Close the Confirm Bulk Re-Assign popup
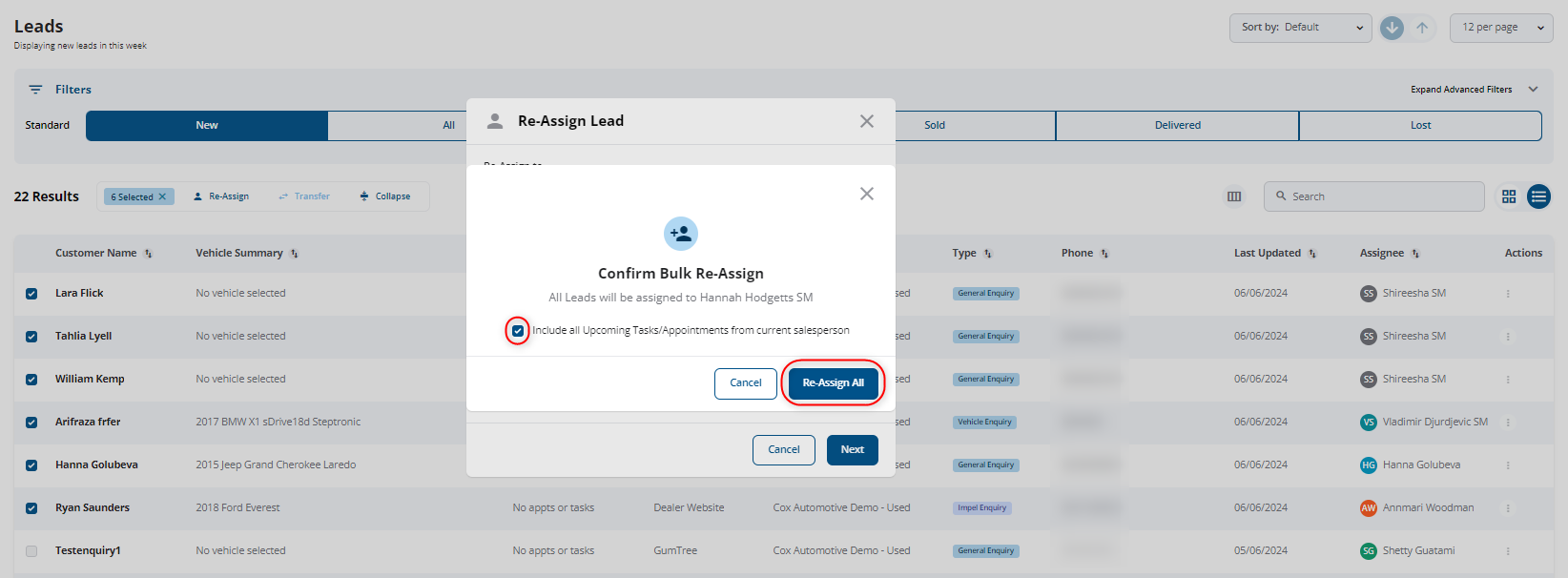Screen dimensions: 1568x578 pos(866,194)
